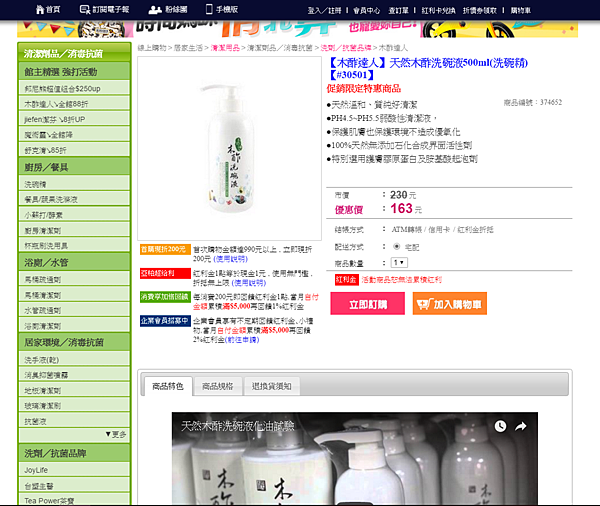This screenshot has height=506, width=600.
Task: Open 紅利卡兌換 bonus card redemption link
Action: [x=438, y=11]
